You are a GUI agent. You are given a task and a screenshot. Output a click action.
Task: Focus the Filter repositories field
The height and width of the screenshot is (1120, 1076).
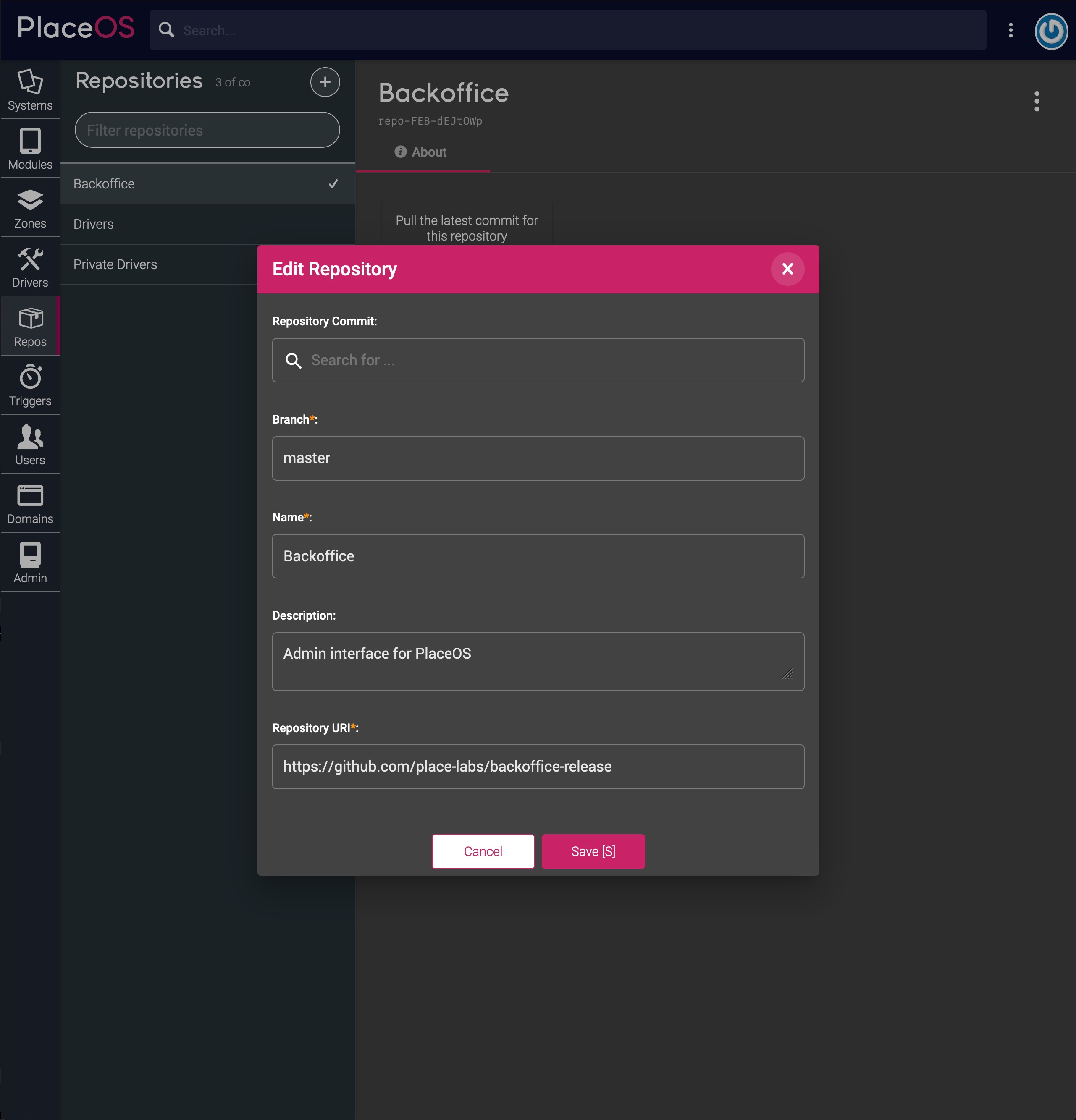(207, 130)
